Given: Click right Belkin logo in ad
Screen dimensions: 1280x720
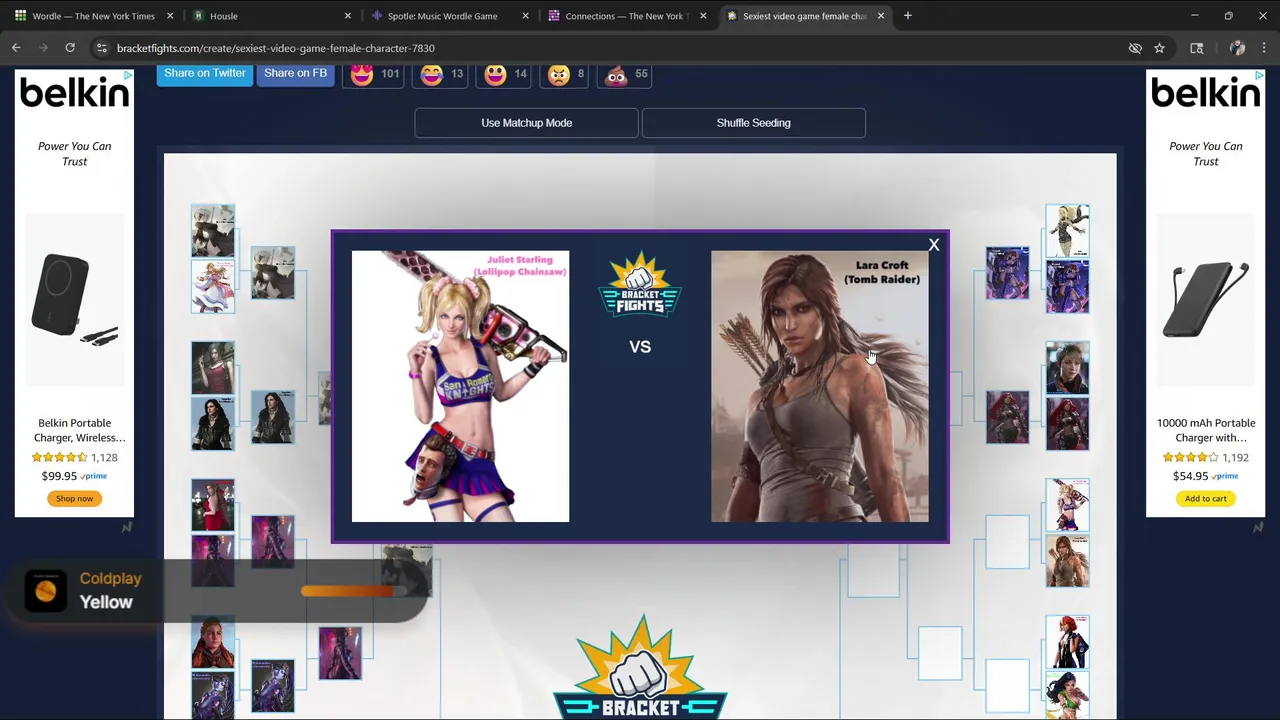Looking at the screenshot, I should (1205, 93).
